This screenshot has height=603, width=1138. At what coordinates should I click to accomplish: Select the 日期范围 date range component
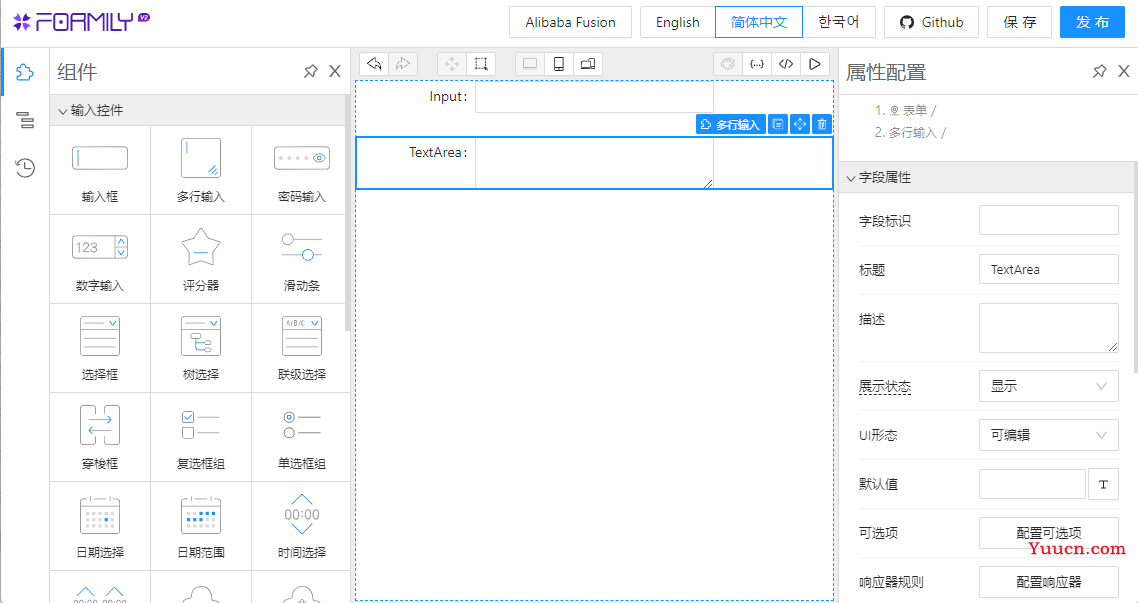pyautogui.click(x=201, y=527)
